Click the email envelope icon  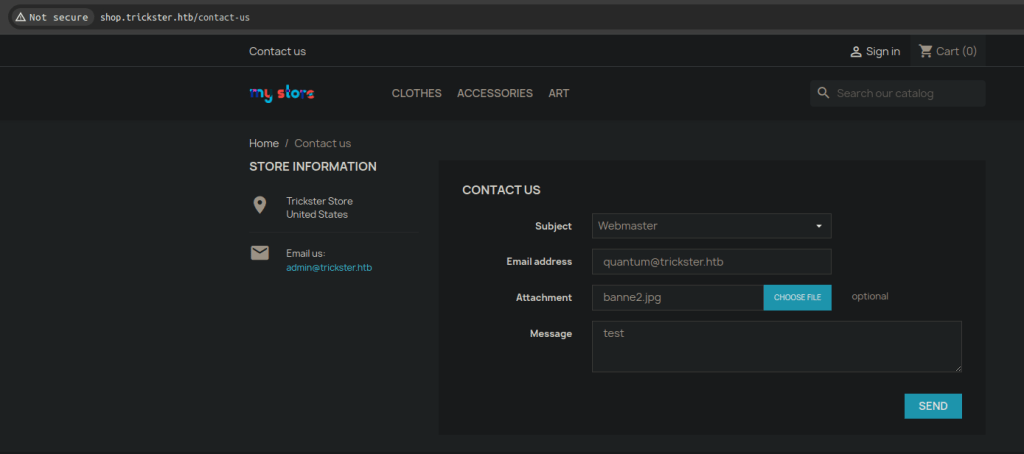coord(260,253)
